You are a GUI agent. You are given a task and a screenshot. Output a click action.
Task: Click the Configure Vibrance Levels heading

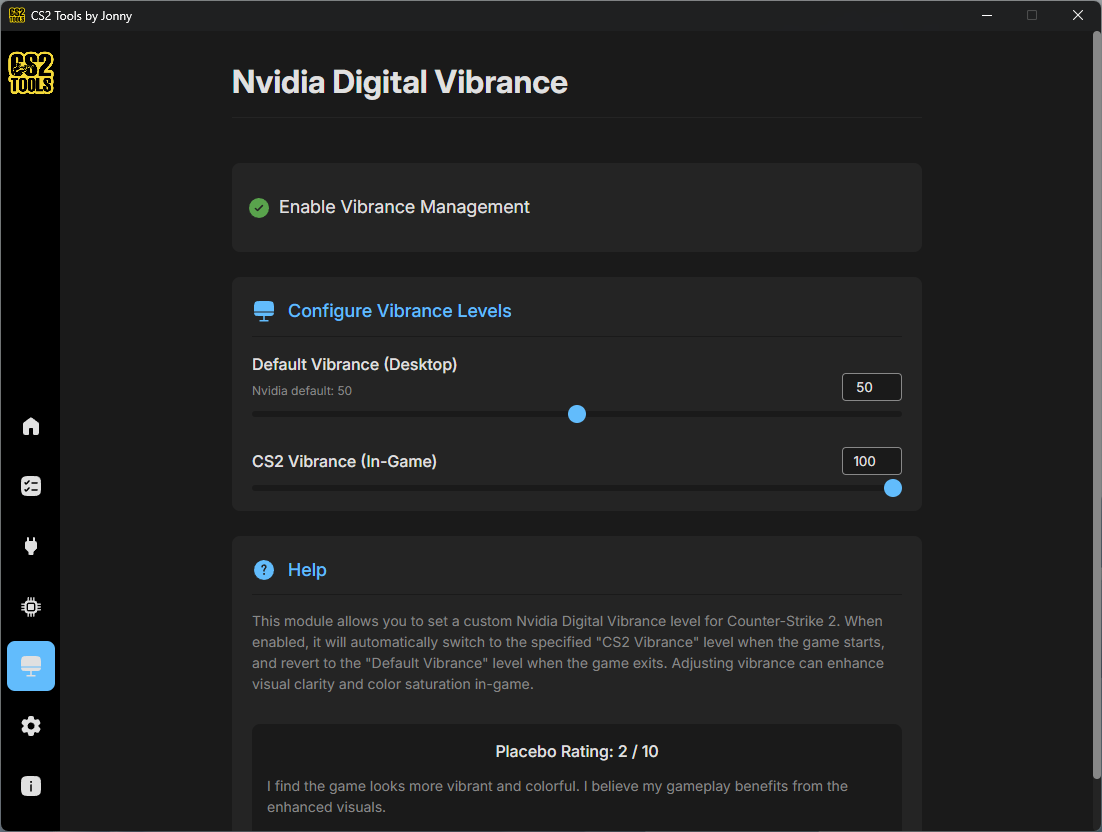pyautogui.click(x=399, y=310)
